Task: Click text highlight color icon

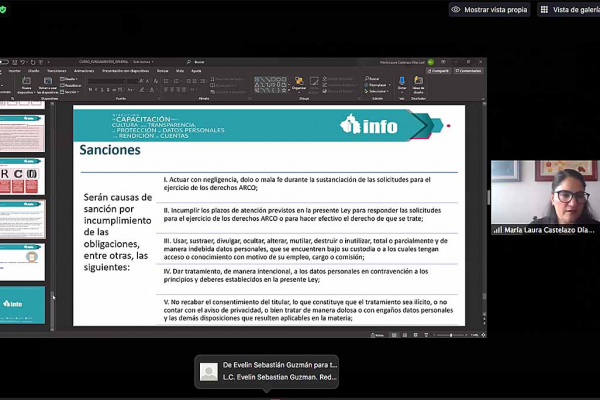Action: coord(142,90)
